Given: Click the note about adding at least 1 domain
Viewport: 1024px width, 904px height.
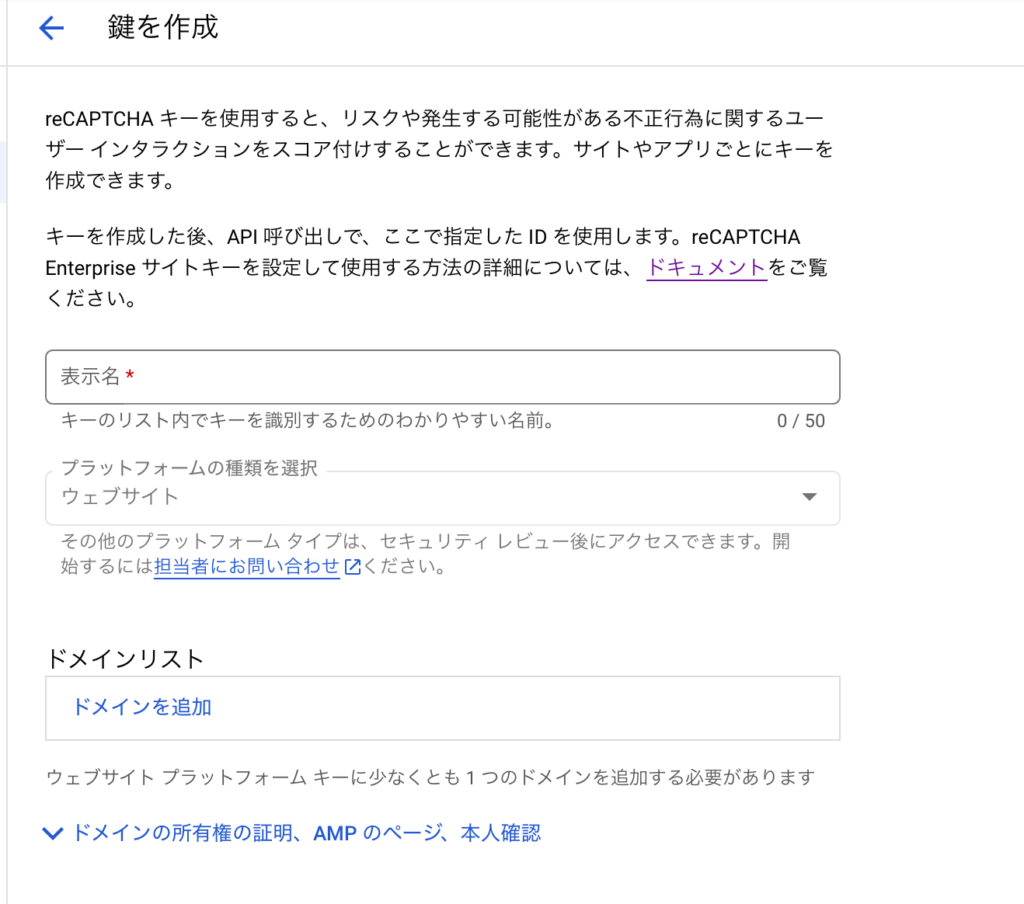Looking at the screenshot, I should [x=430, y=777].
